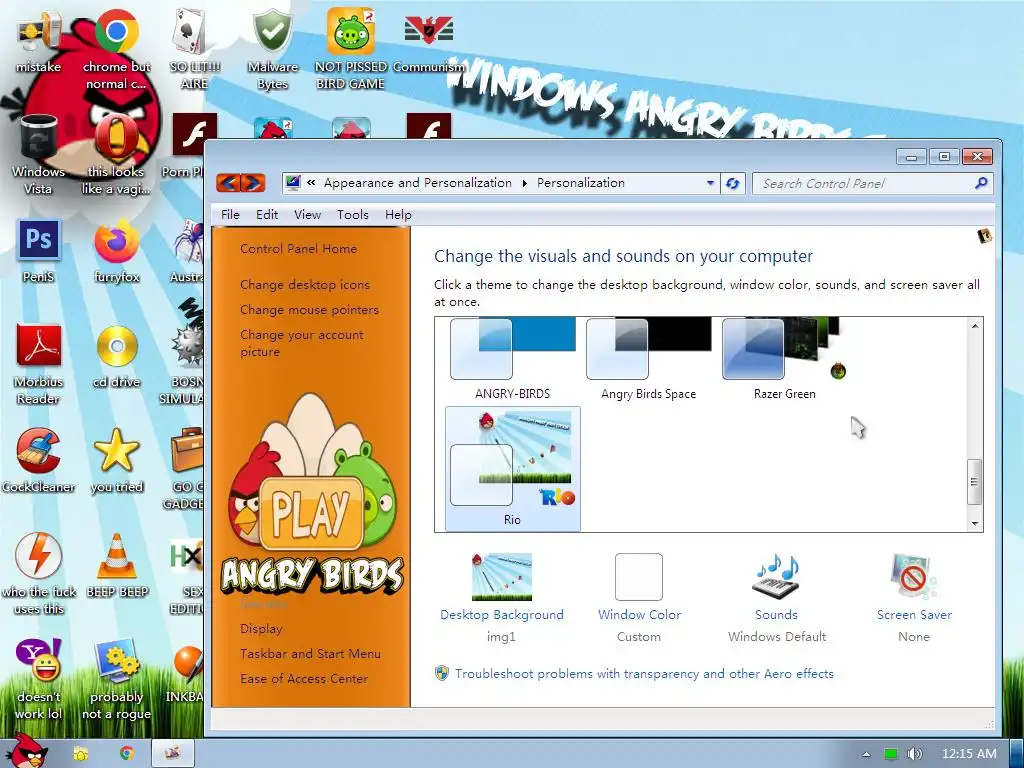This screenshot has height=768, width=1024.
Task: Click the taskbar clock showing 12:15 AM
Action: 969,754
